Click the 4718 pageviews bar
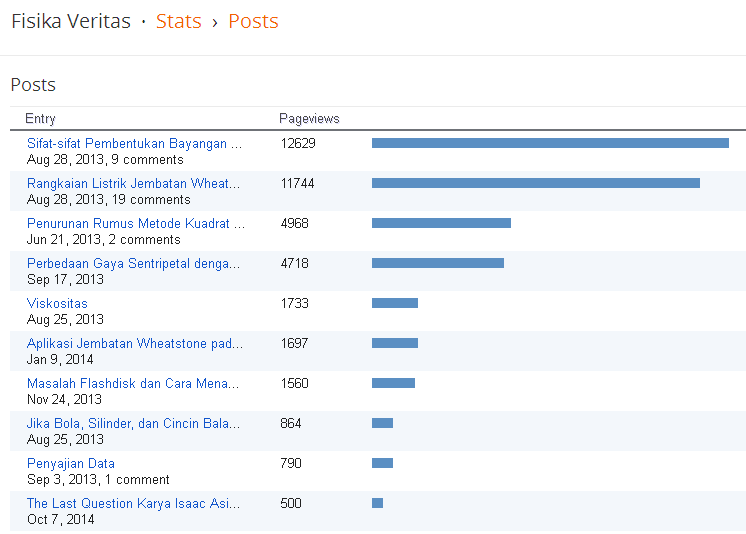 click(x=438, y=263)
